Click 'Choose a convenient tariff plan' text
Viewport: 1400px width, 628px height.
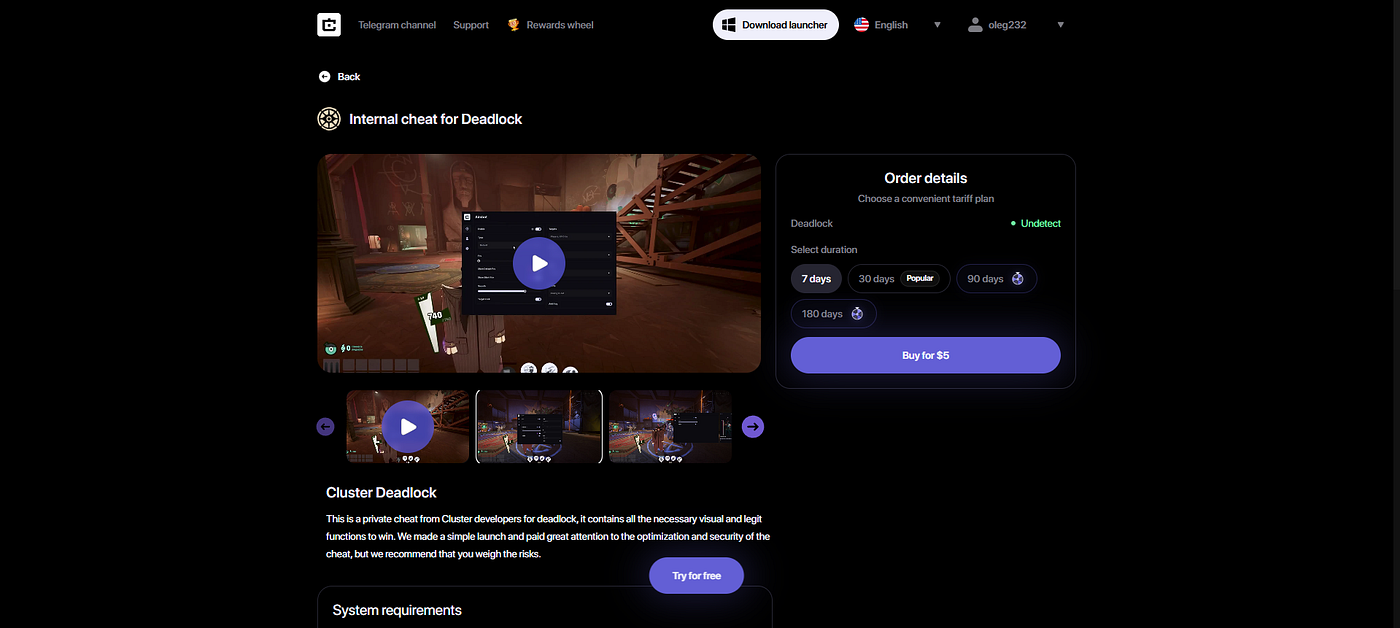[x=926, y=199]
